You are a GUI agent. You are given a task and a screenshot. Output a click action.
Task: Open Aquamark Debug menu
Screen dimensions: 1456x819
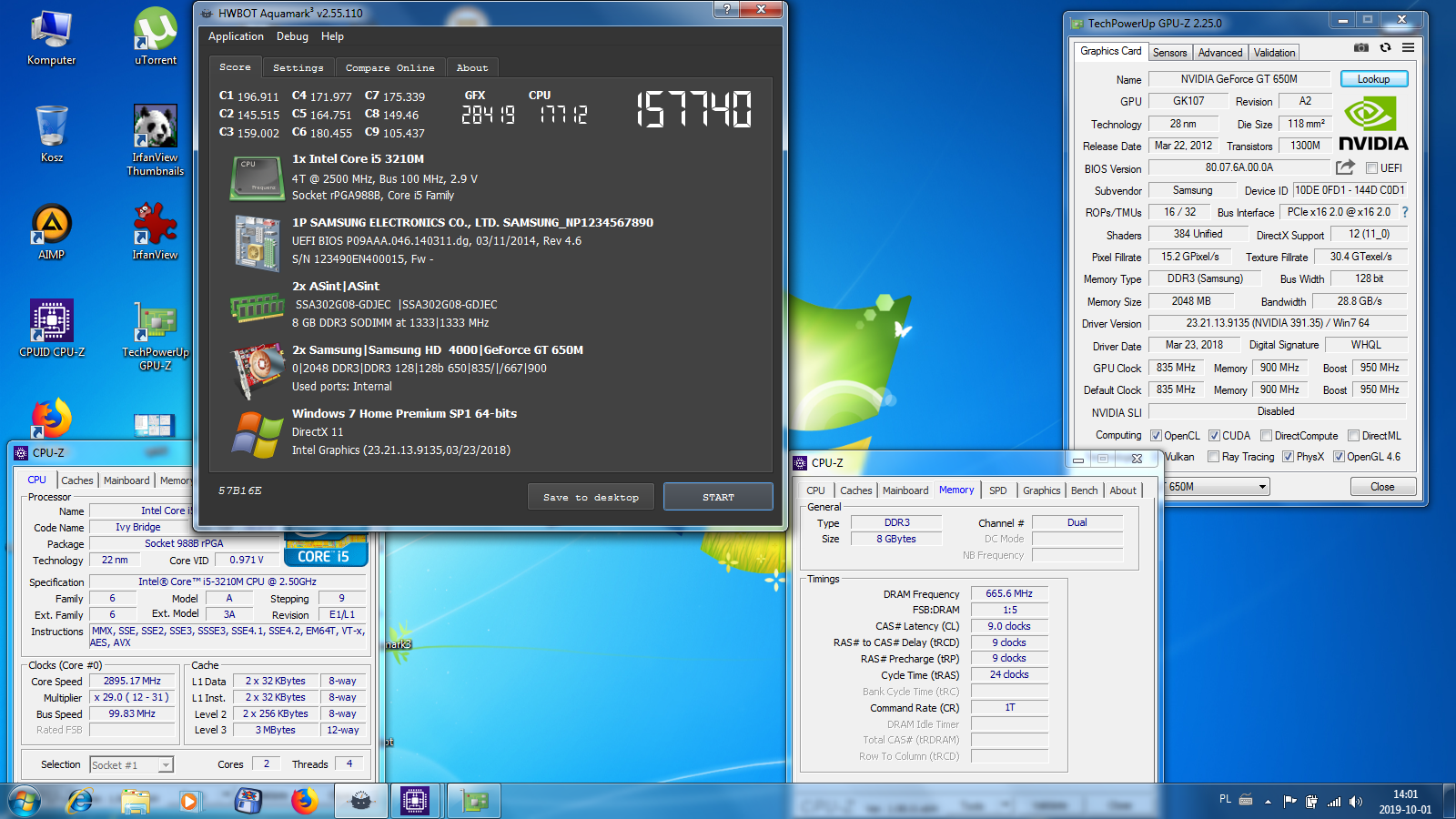292,36
